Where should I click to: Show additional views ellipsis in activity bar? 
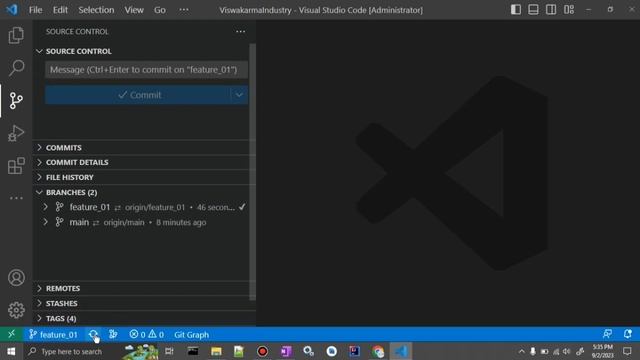pos(16,198)
